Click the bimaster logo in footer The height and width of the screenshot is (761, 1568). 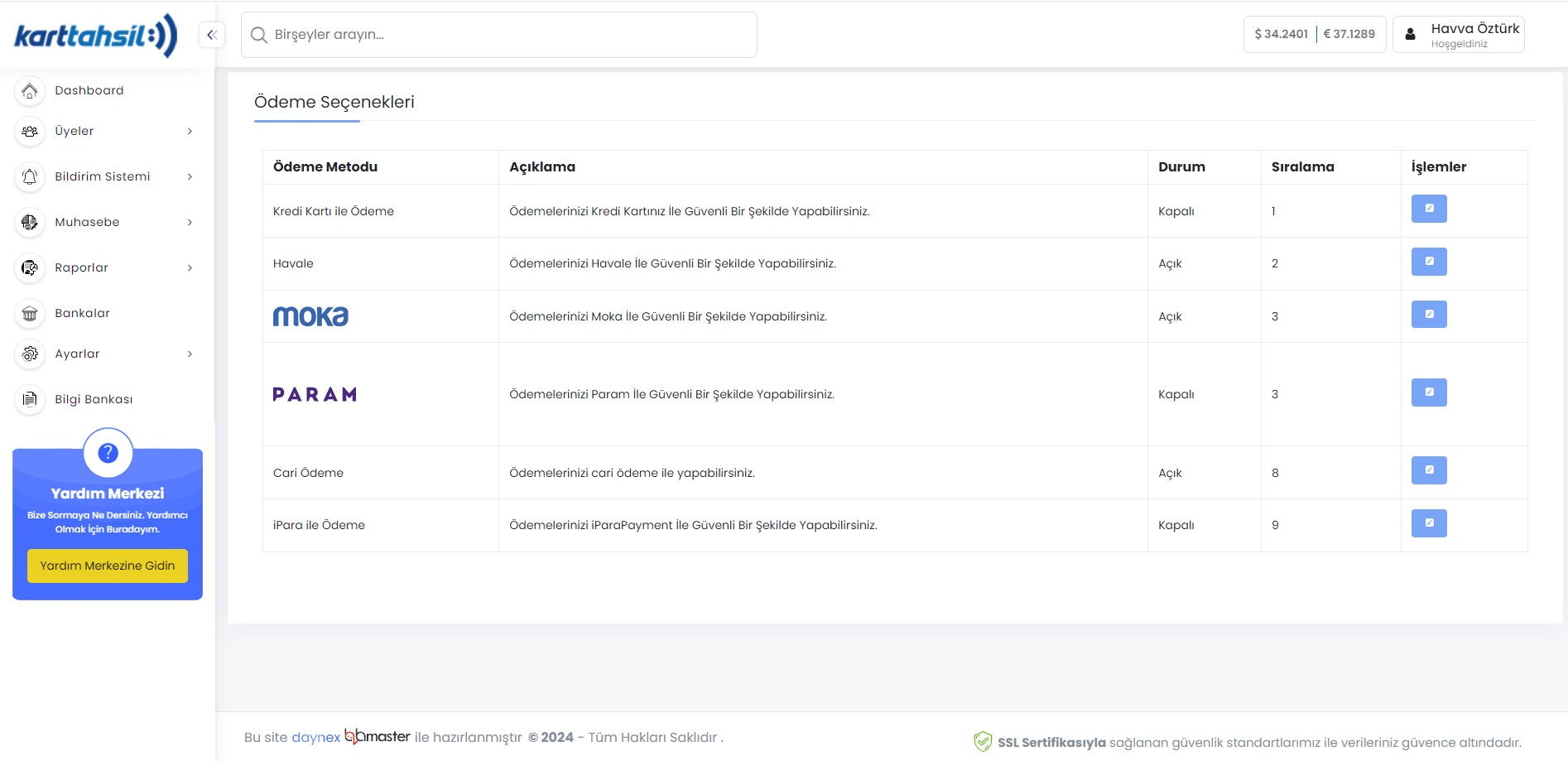pos(378,736)
